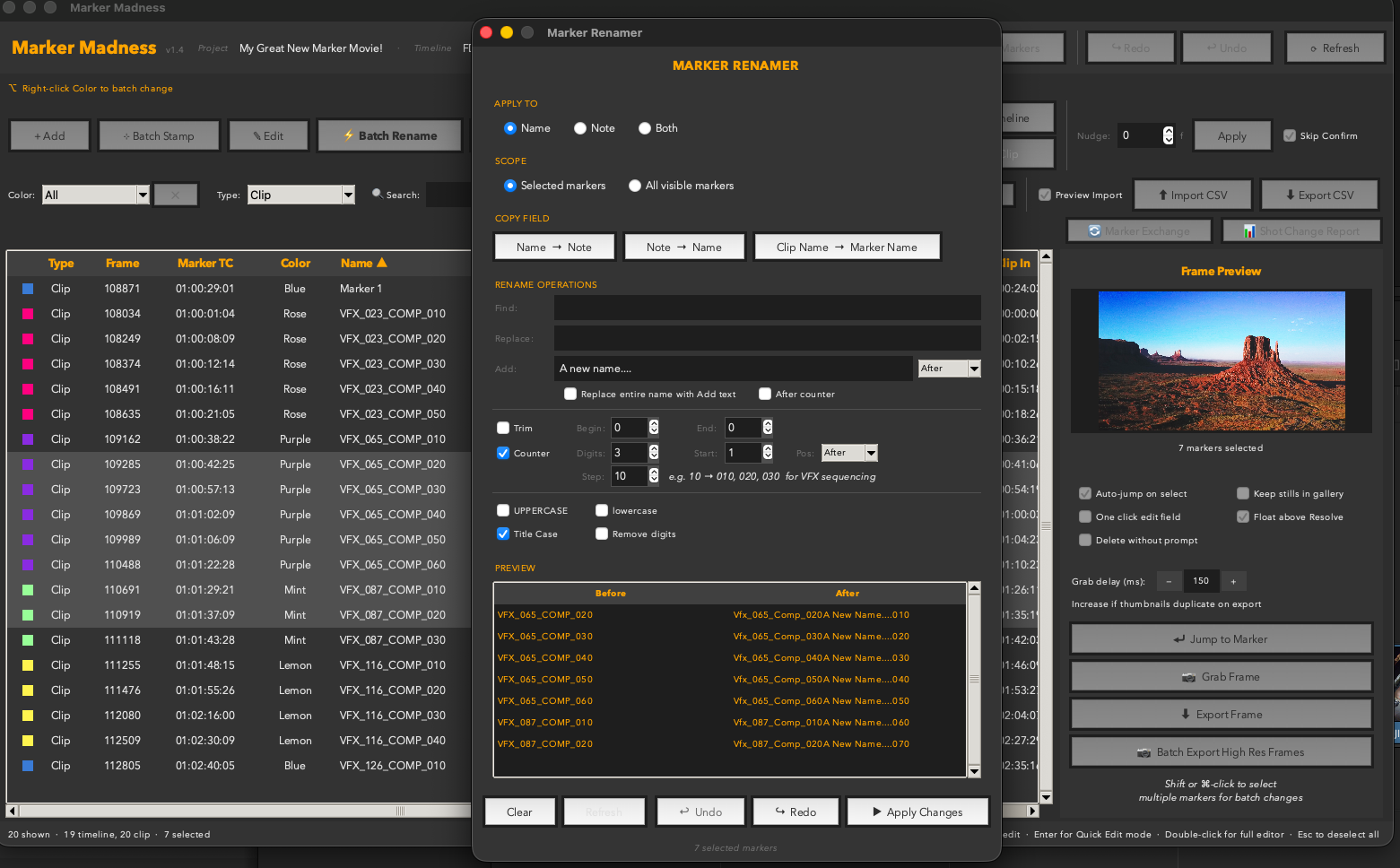
Task: Click the blue swatch for Marker 1
Action: pyautogui.click(x=28, y=289)
